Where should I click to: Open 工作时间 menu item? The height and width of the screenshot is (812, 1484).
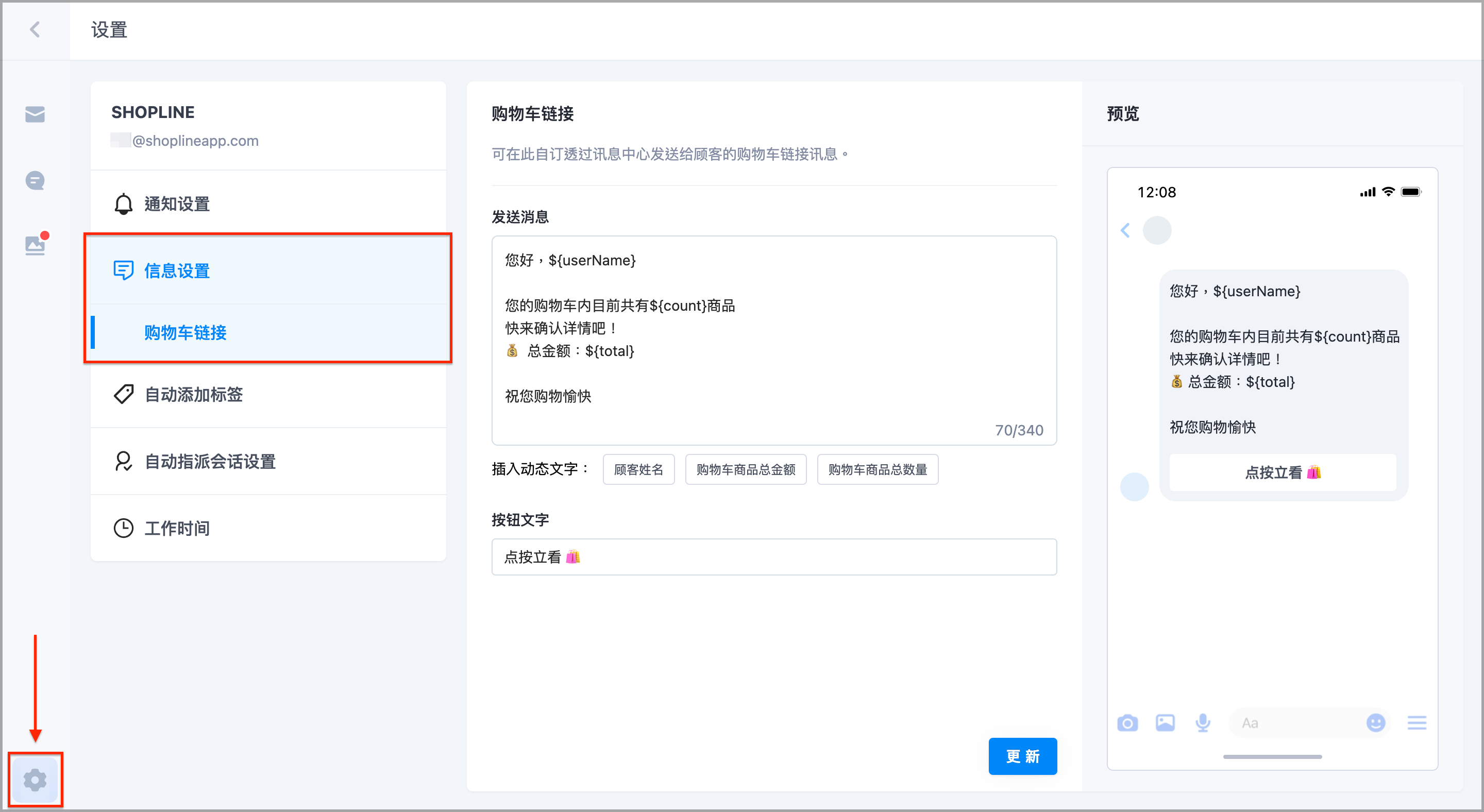(x=268, y=528)
